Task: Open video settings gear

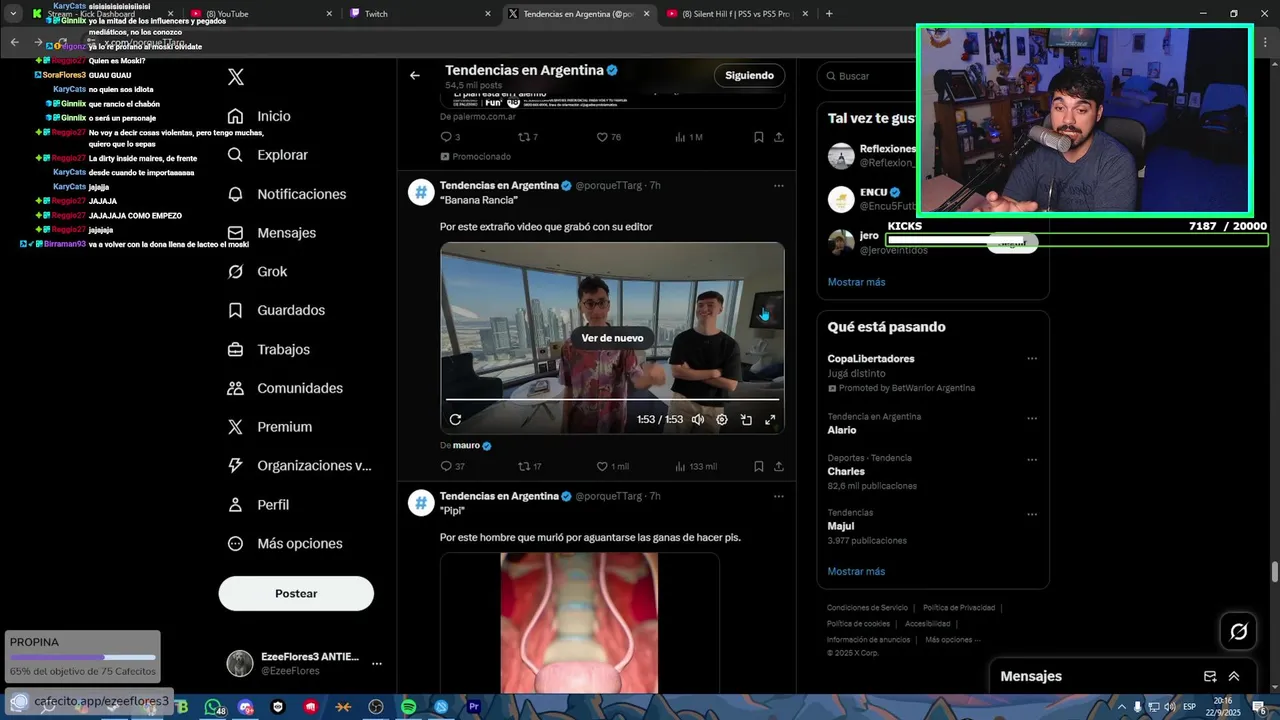Action: (722, 420)
